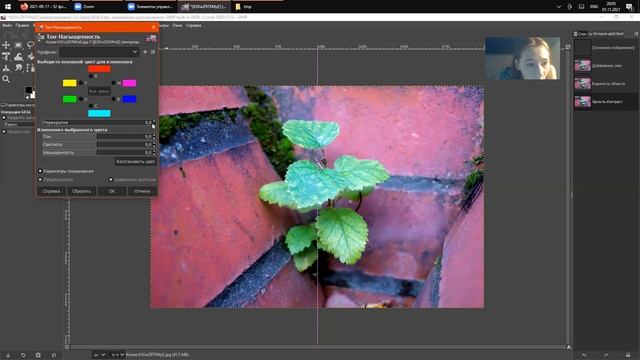Viewport: 640px width, 360px height.
Task: Open the Windows Start menu
Action: point(8,7)
